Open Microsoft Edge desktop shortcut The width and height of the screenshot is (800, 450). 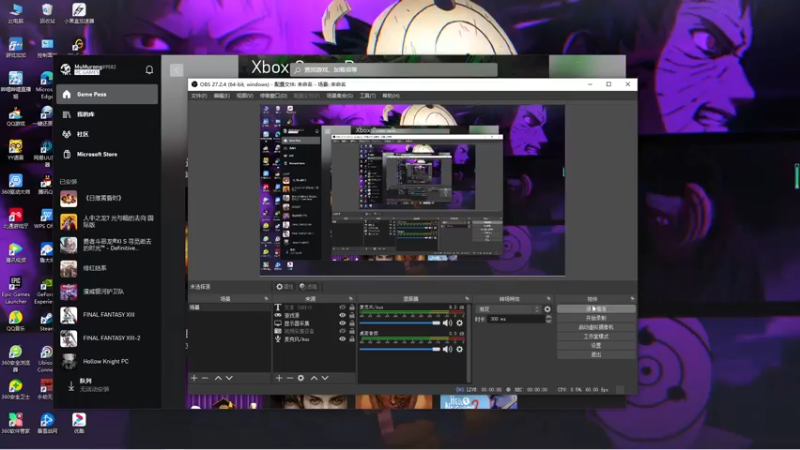click(45, 85)
